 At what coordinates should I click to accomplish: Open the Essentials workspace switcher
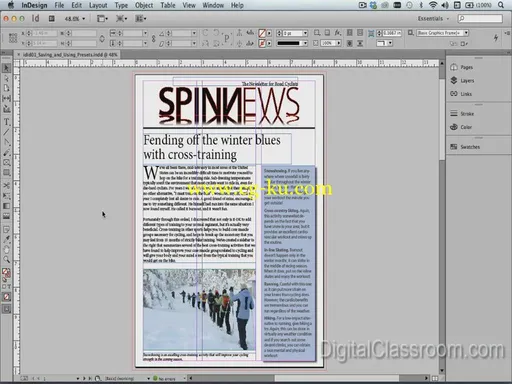[x=433, y=19]
